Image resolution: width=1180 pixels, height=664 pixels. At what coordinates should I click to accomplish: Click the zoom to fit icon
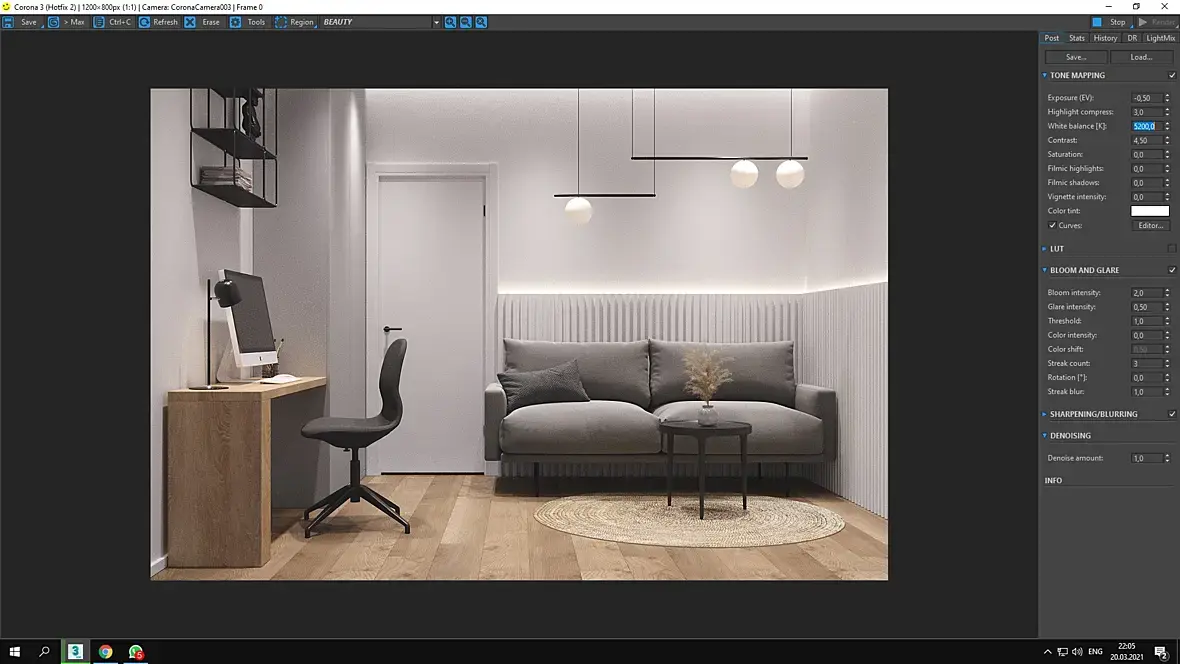point(481,22)
